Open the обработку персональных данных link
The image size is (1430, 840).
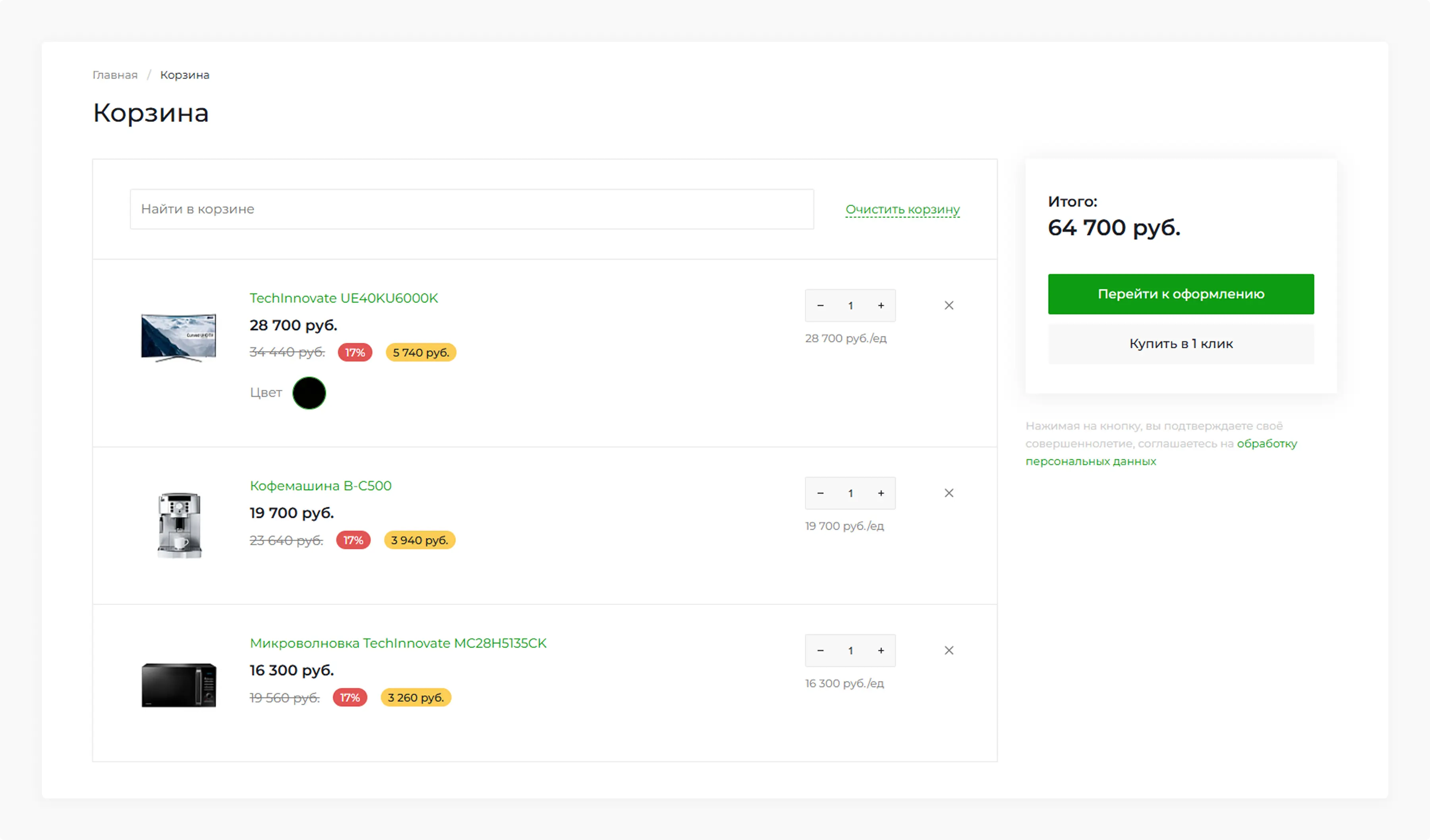click(x=1266, y=443)
